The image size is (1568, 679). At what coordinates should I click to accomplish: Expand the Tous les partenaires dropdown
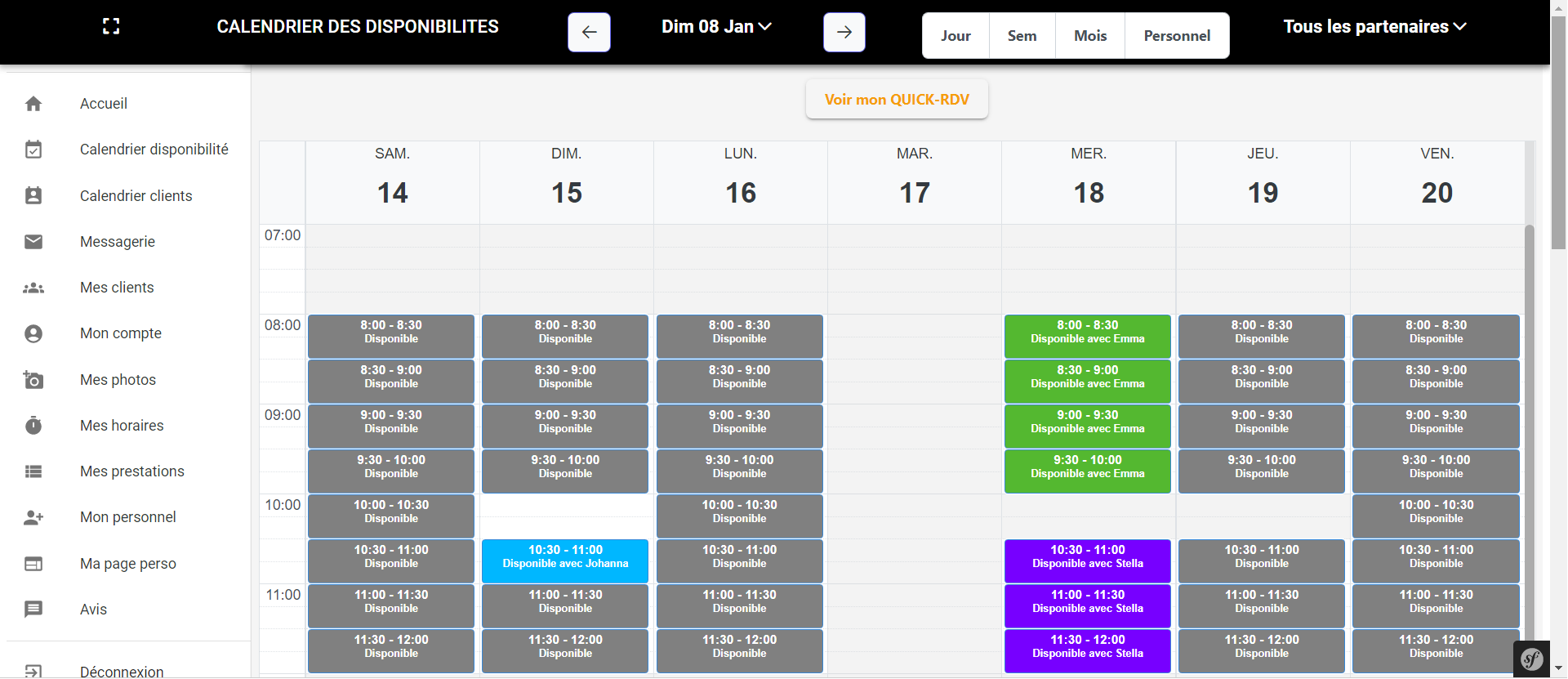1374,27
